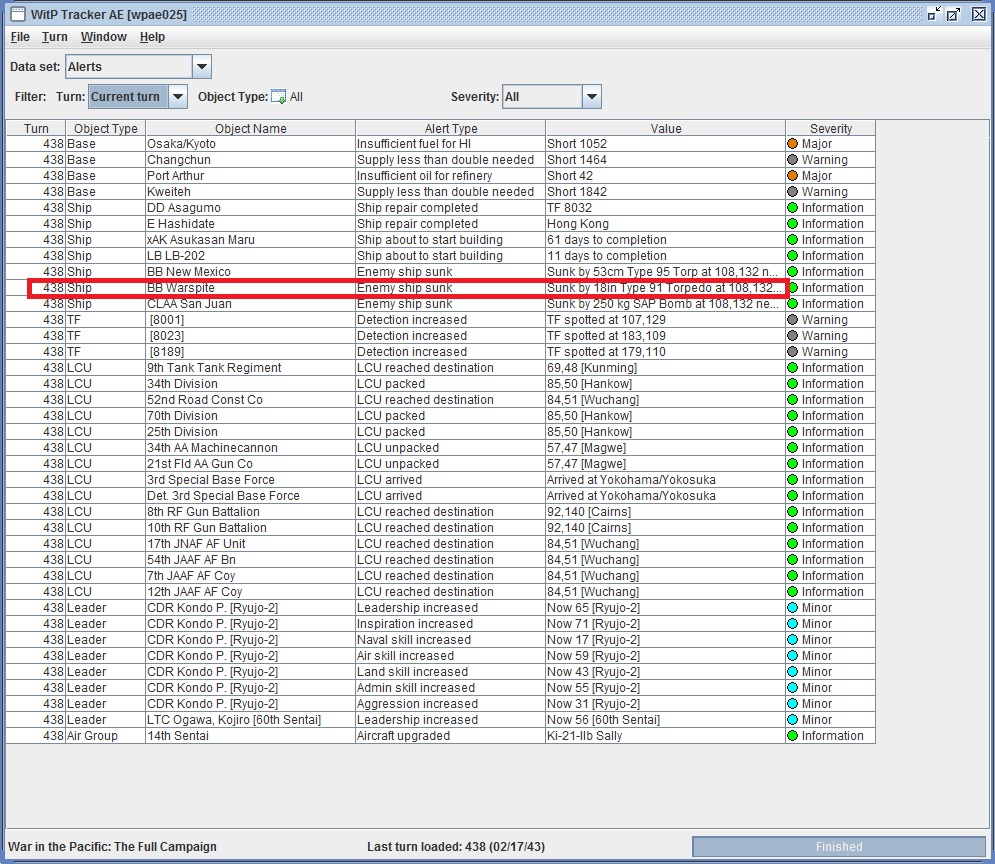The height and width of the screenshot is (864, 995).
Task: Click the WitP Tracker window icon
Action: [x=18, y=14]
